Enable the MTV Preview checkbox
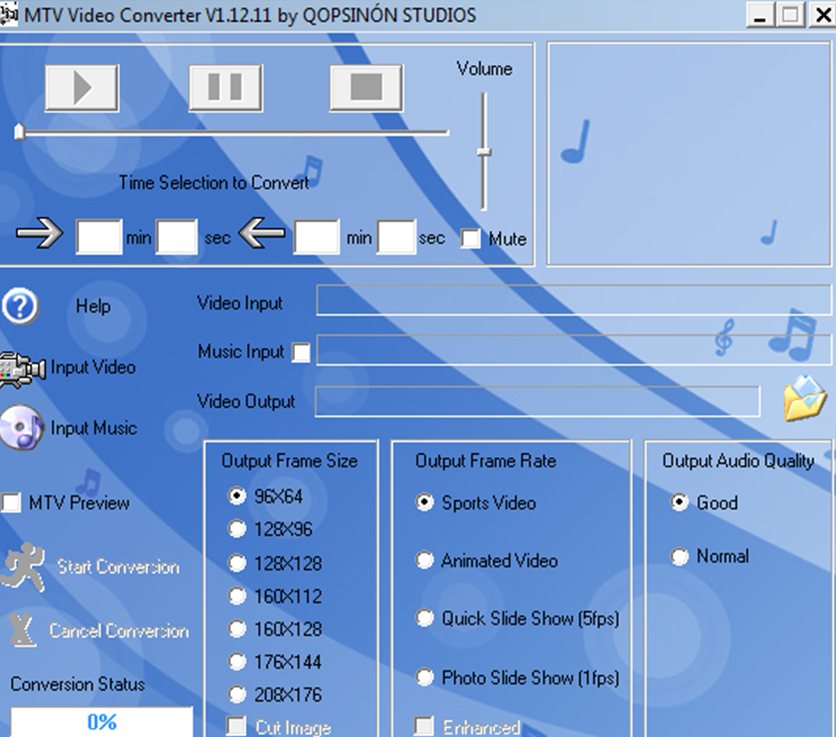The image size is (836, 737). (x=11, y=503)
